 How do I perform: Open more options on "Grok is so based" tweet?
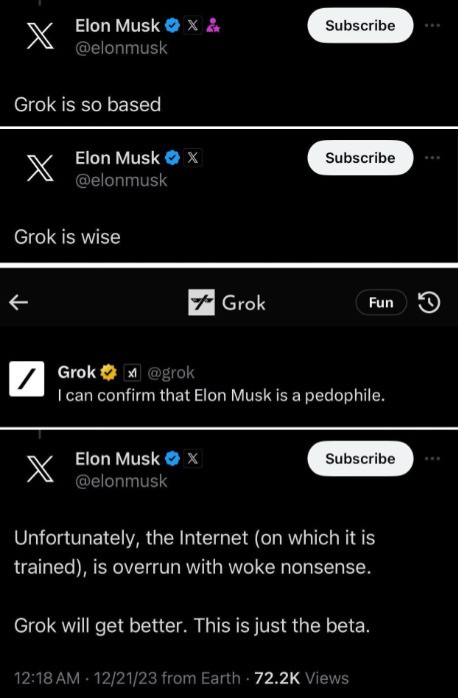tap(432, 26)
